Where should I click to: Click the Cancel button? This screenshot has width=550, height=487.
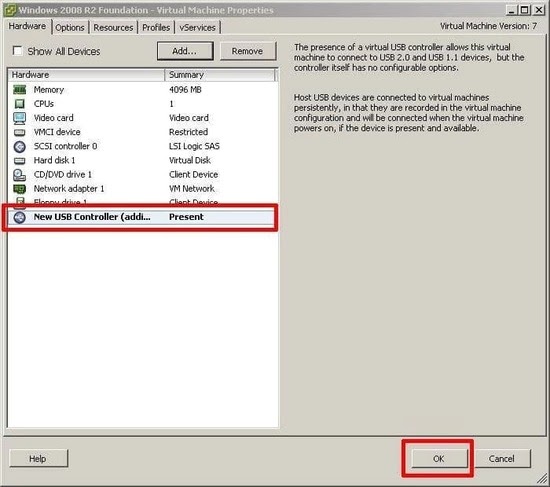(502, 459)
